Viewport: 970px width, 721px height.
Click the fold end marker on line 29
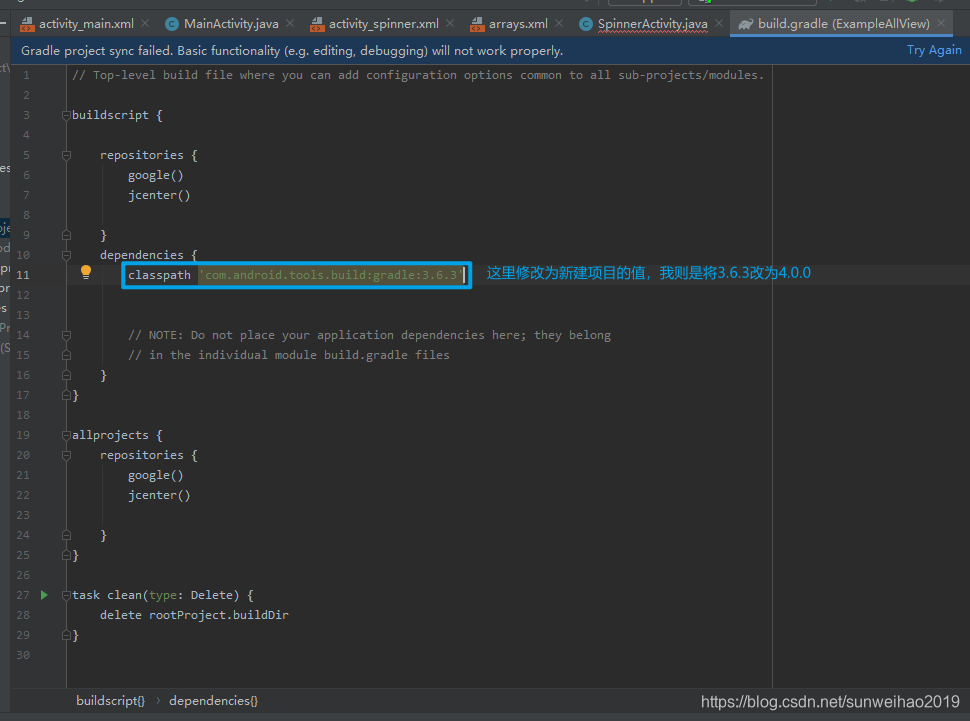66,635
